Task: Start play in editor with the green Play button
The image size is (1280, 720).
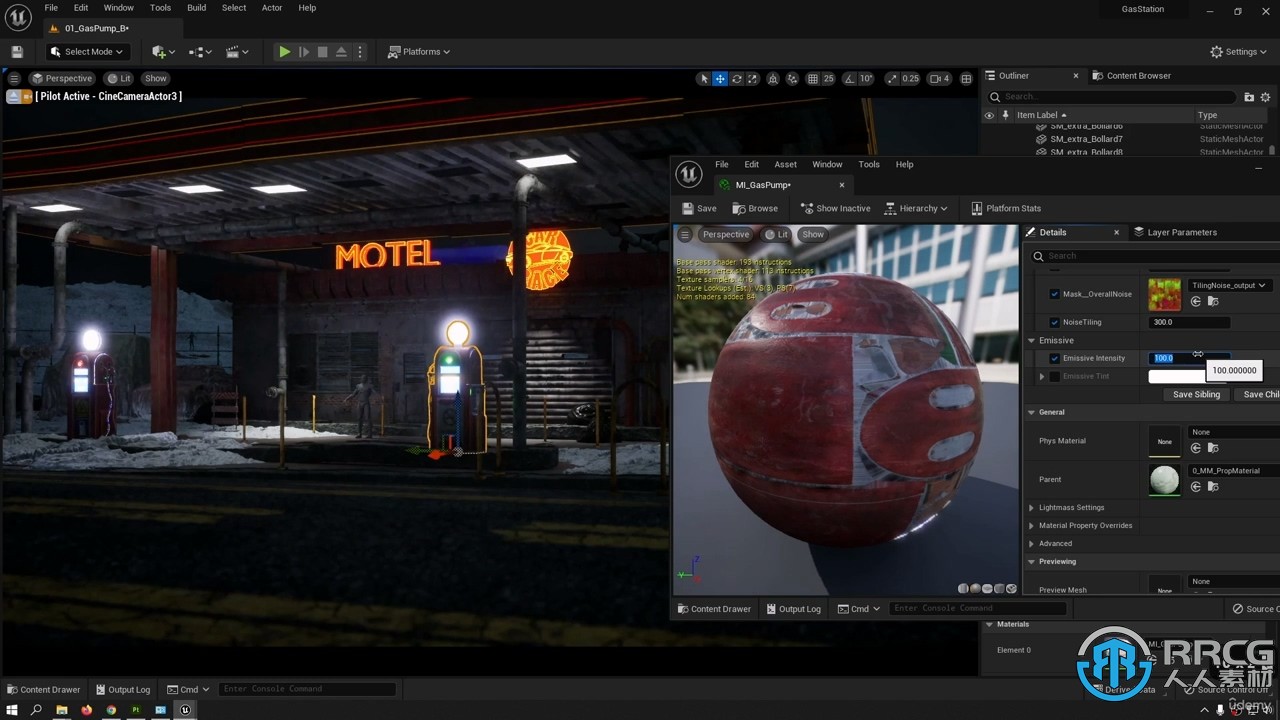Action: (x=285, y=52)
